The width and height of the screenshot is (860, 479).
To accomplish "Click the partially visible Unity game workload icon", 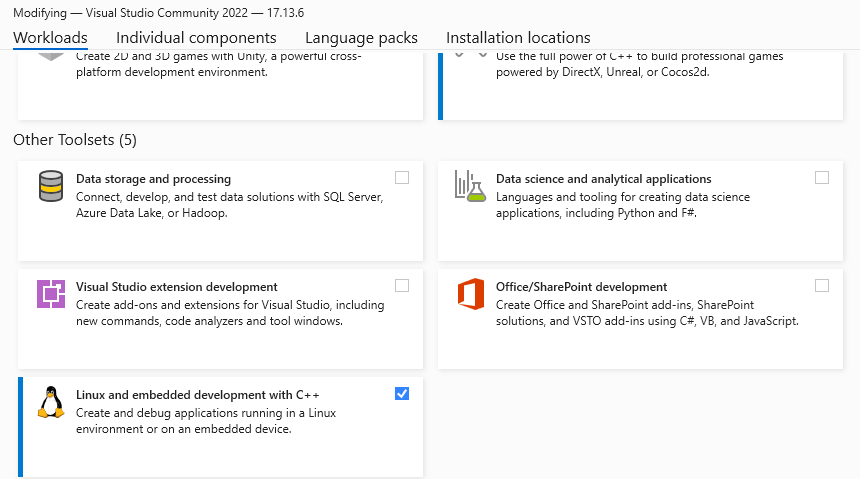I will click(x=51, y=56).
